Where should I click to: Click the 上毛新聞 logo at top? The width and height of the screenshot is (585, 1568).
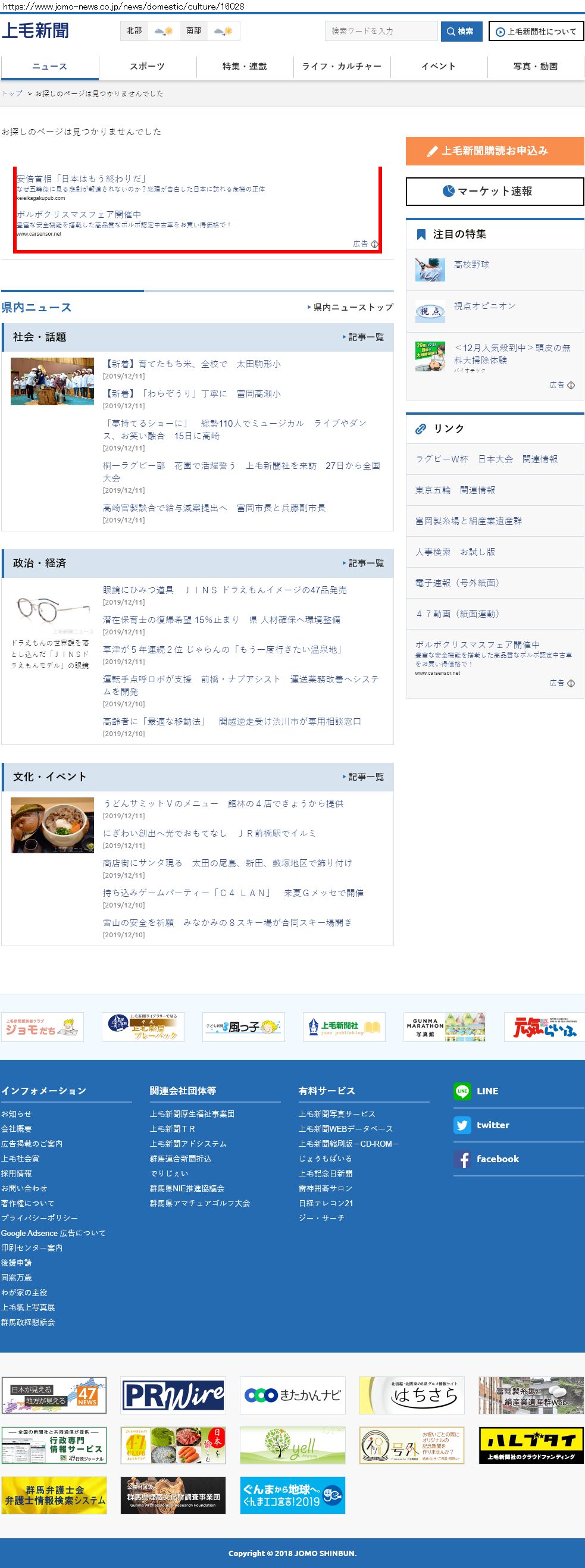click(x=35, y=30)
